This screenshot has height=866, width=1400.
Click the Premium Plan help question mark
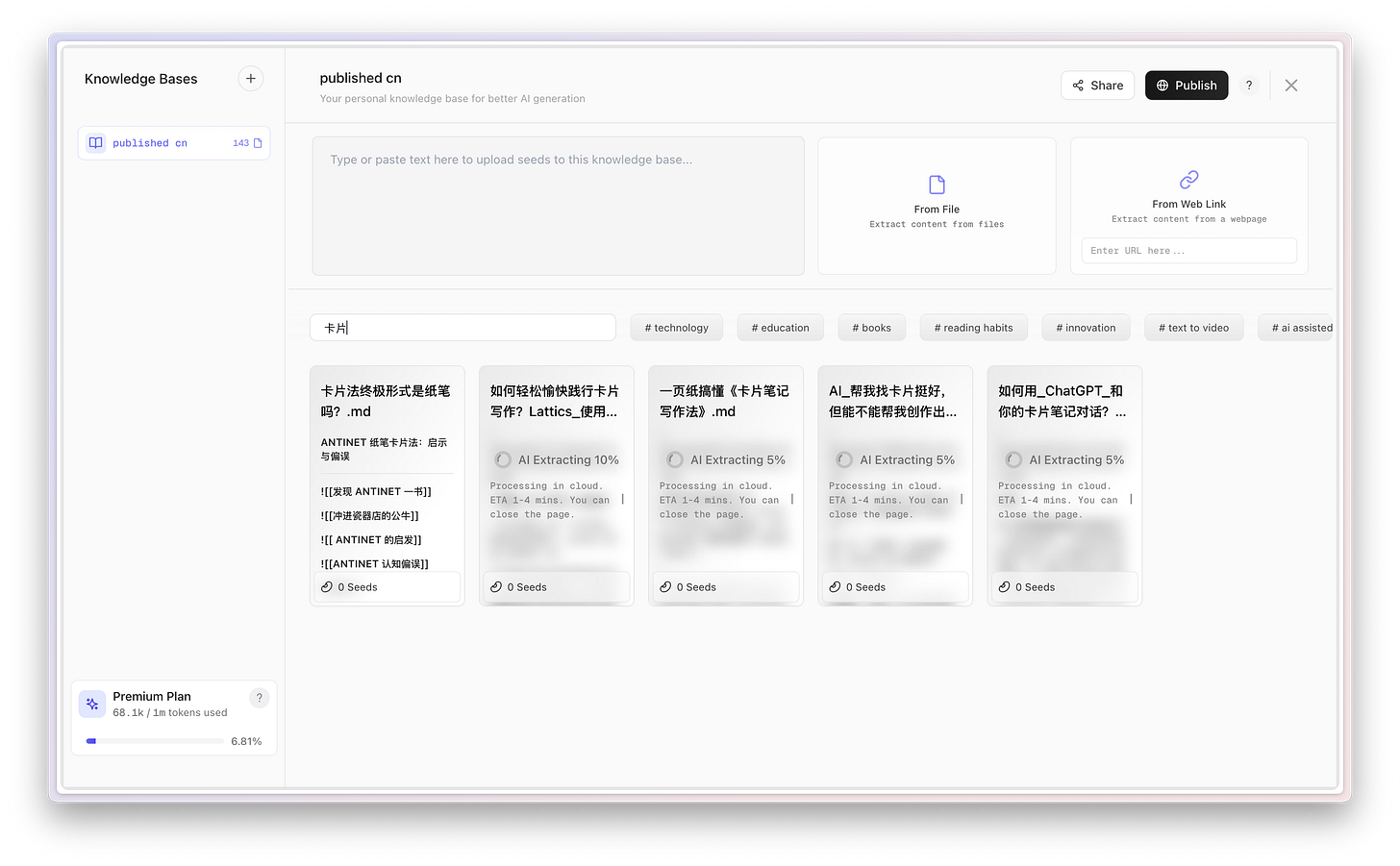click(x=259, y=697)
